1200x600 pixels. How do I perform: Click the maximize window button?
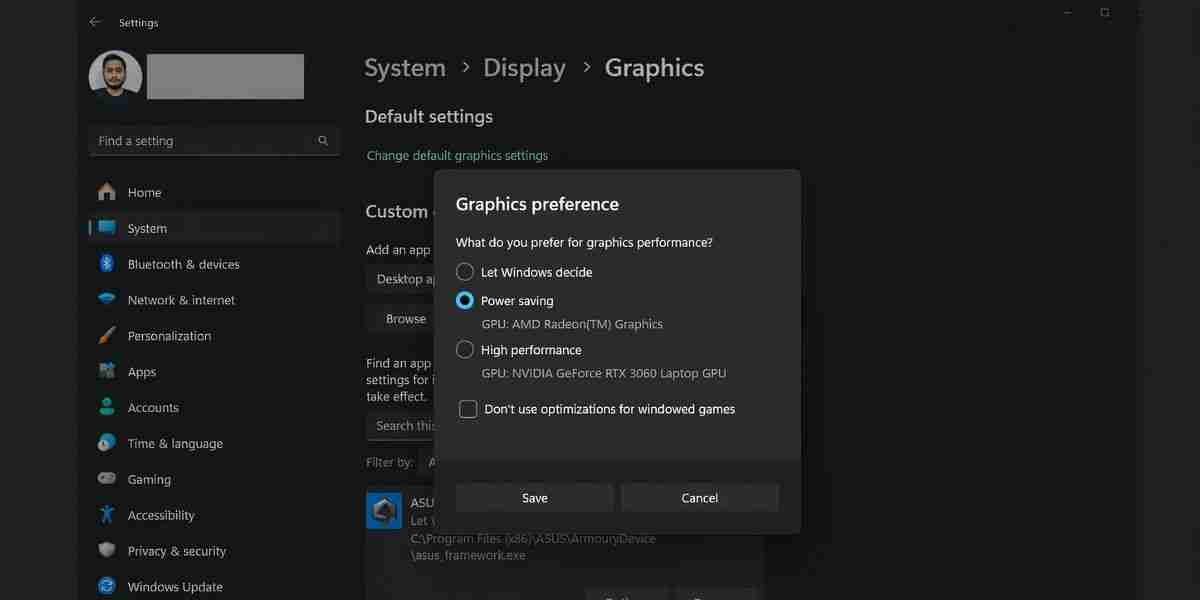tap(1105, 13)
